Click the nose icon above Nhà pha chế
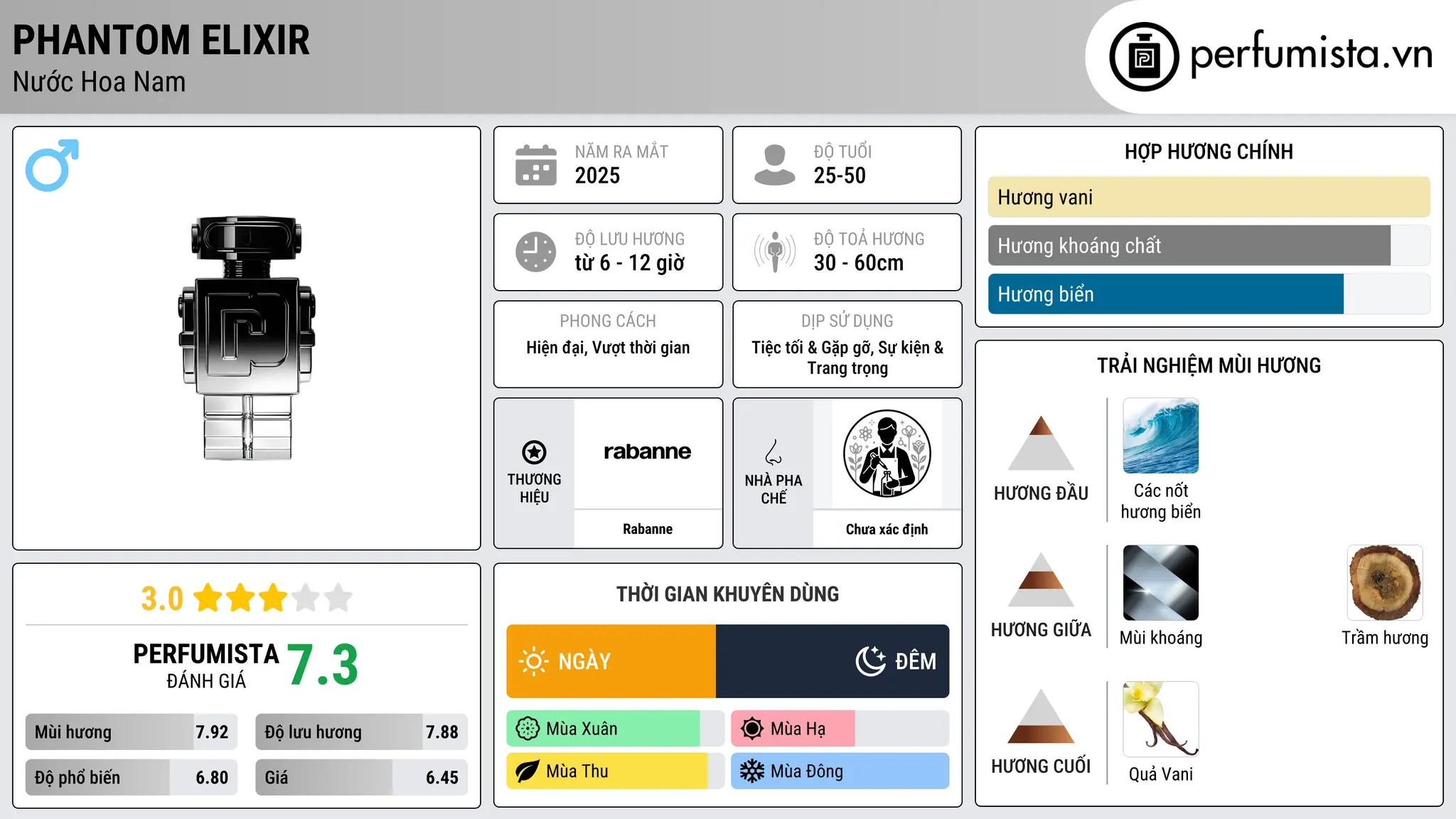Viewport: 1456px width, 819px height. [773, 452]
